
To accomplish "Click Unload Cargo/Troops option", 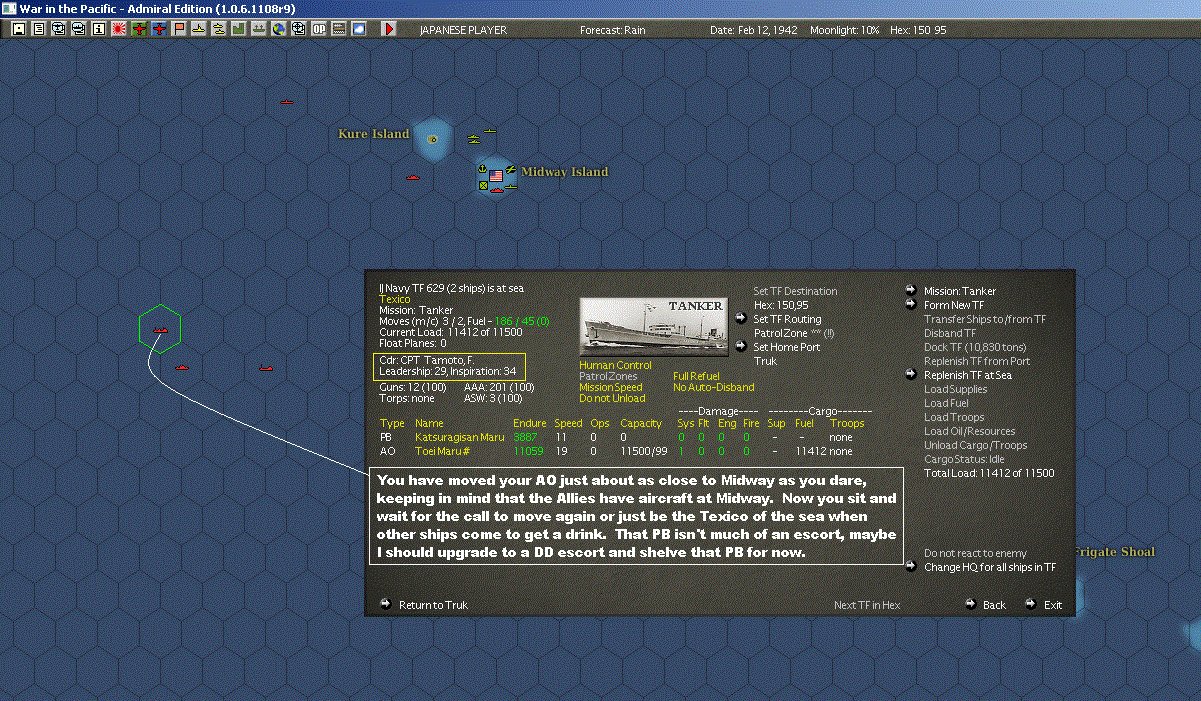I will pos(975,445).
